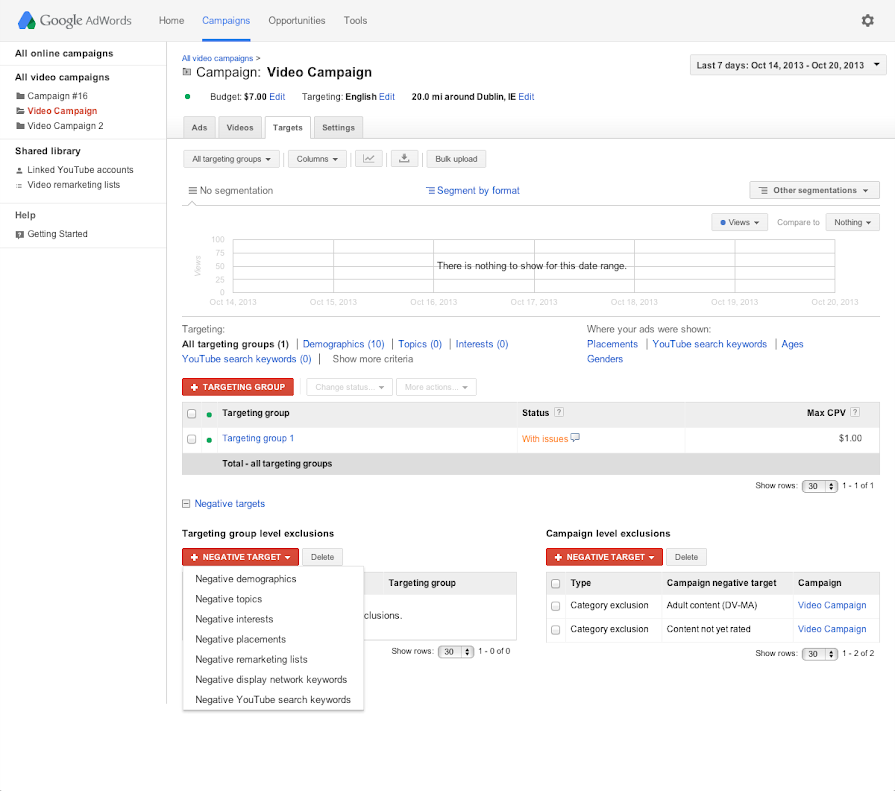Switch to the Videos tab
Image resolution: width=895 pixels, height=791 pixels.
pyautogui.click(x=240, y=127)
